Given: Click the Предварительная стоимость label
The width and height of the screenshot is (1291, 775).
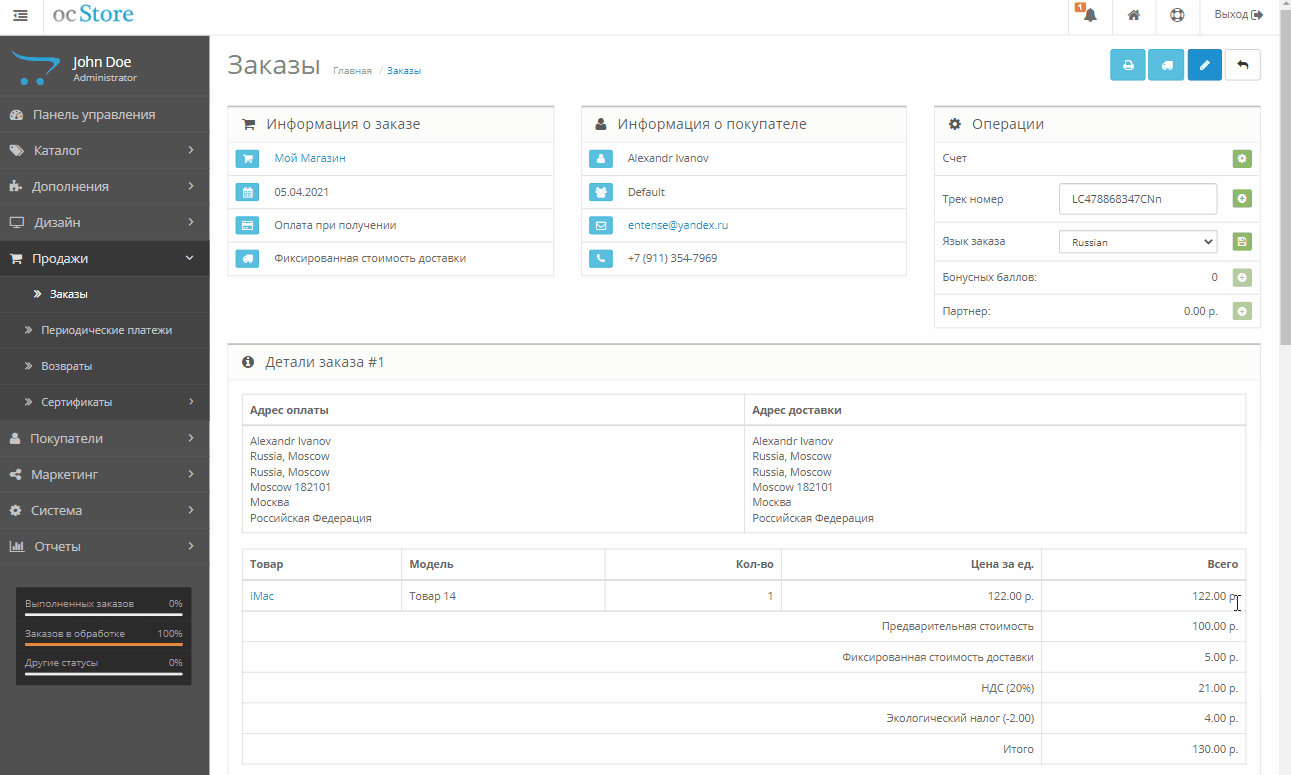Looking at the screenshot, I should pos(958,626).
